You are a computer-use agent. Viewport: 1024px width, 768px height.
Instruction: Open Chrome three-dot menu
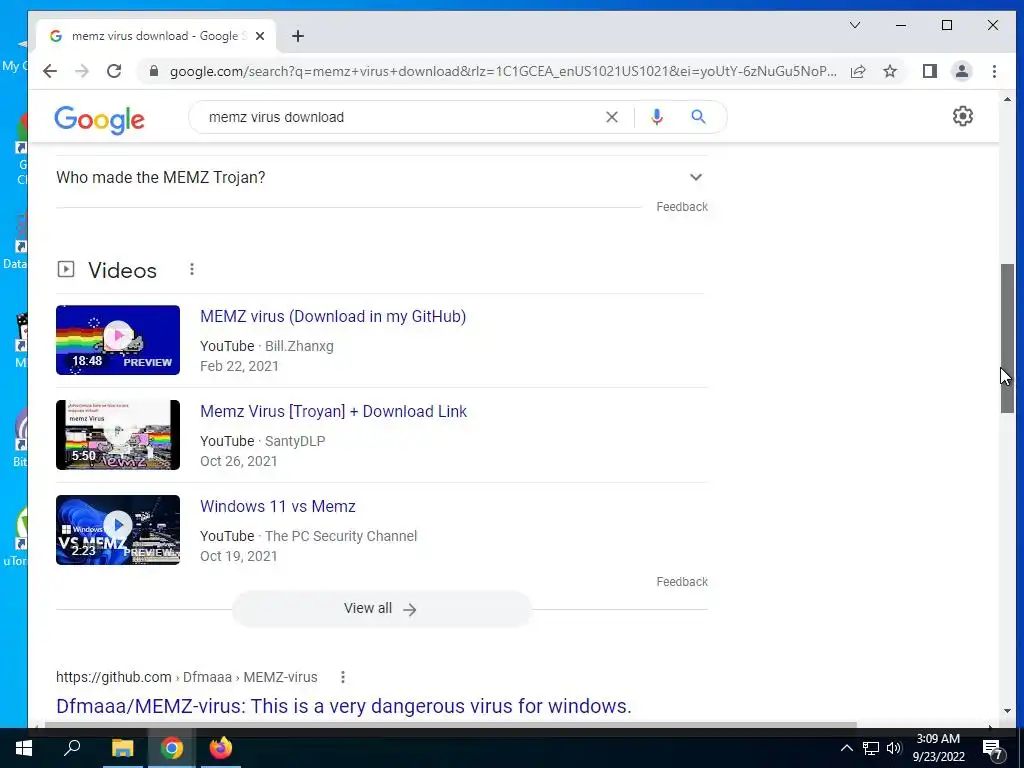click(994, 71)
